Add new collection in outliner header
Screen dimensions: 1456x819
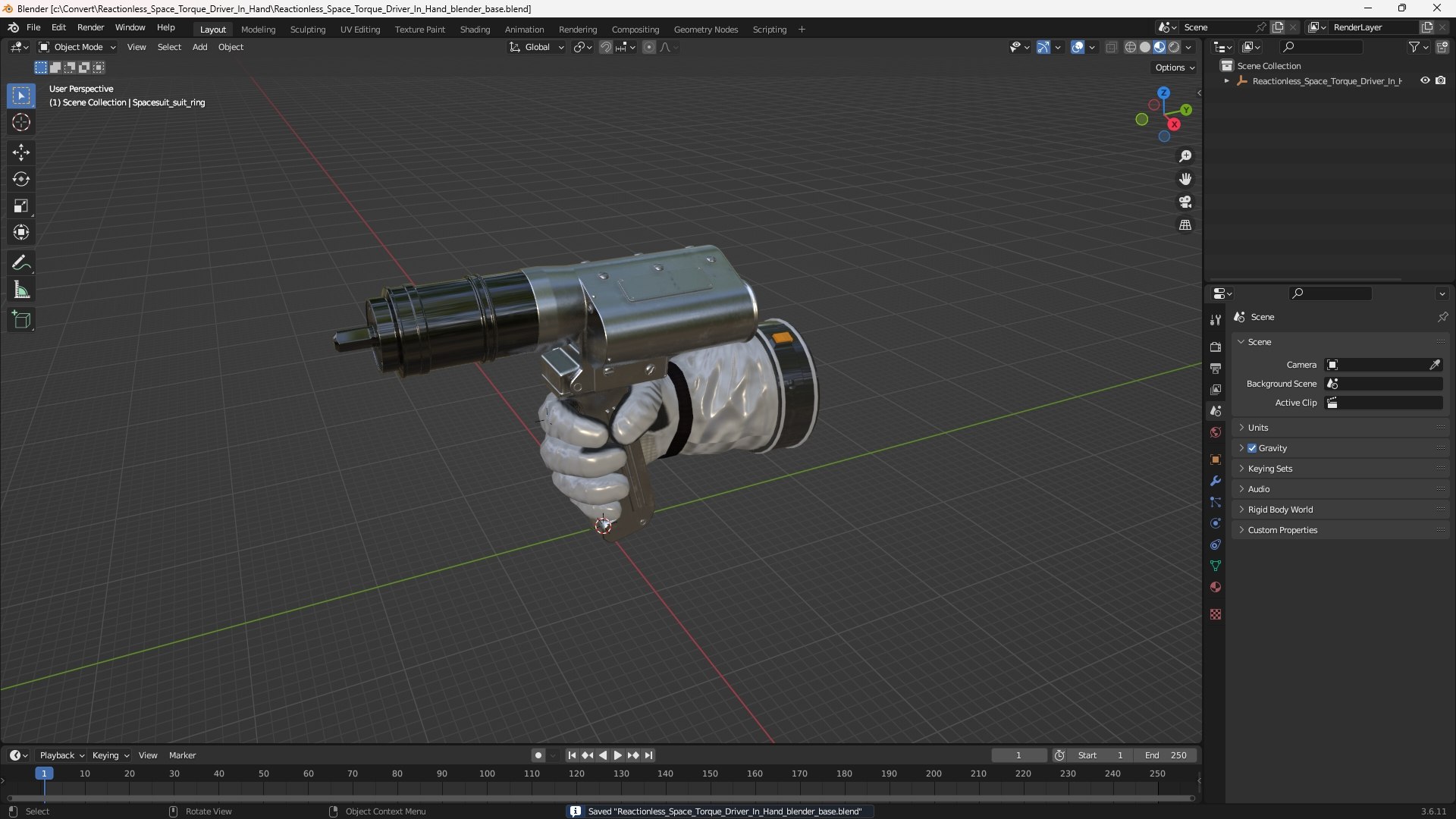click(x=1442, y=47)
